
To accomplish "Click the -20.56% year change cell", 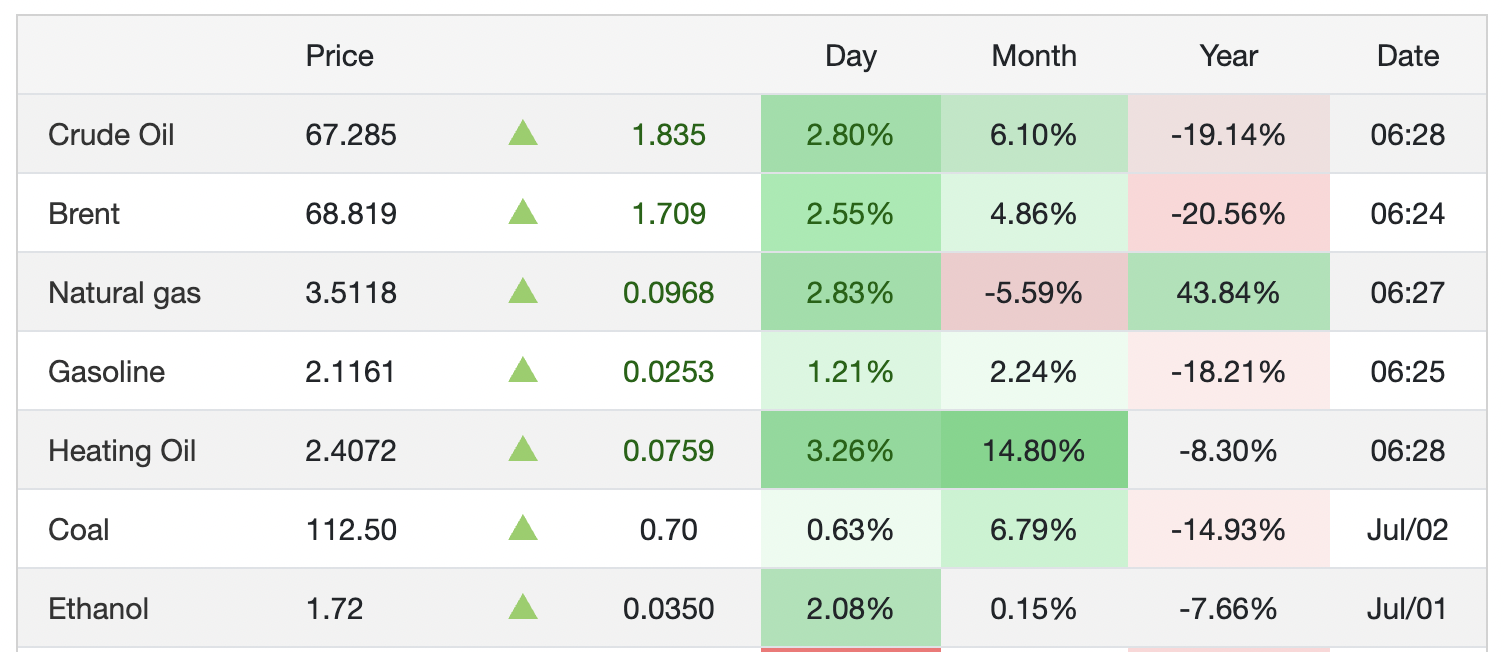I will point(1229,213).
